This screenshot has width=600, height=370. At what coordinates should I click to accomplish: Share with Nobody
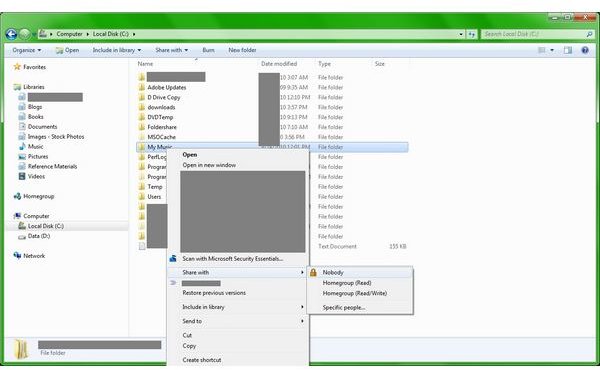pyautogui.click(x=333, y=272)
